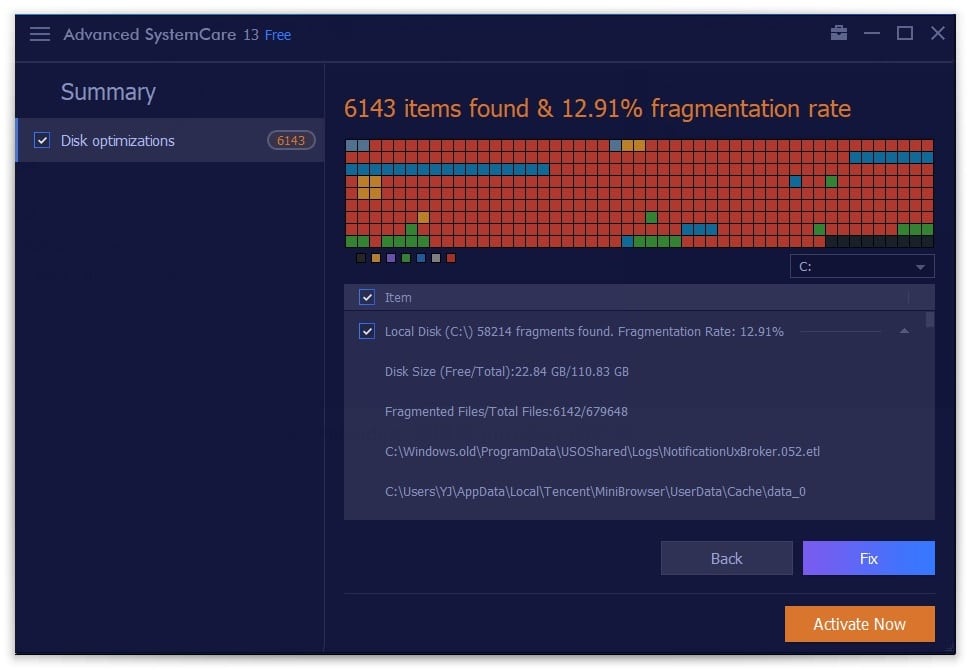Image resolution: width=970 pixels, height=670 pixels.
Task: Collapse the Local Disk (C:\) details
Action: pyautogui.click(x=904, y=331)
